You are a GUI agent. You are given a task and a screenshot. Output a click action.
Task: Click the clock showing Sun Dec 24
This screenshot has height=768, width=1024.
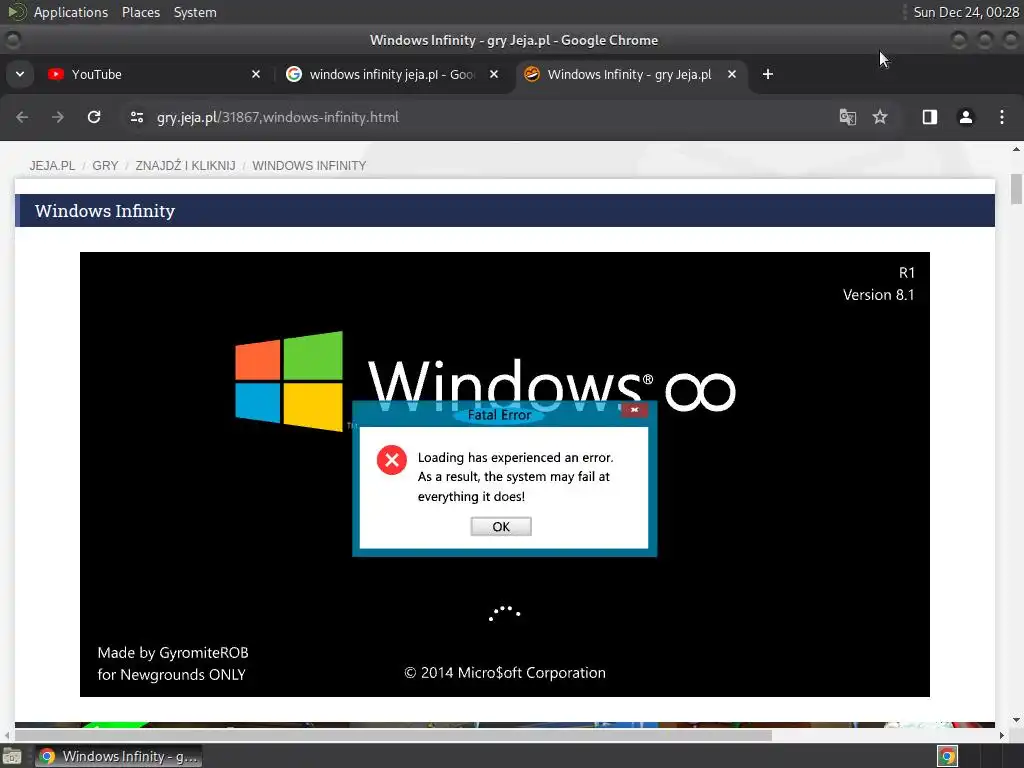tap(966, 12)
